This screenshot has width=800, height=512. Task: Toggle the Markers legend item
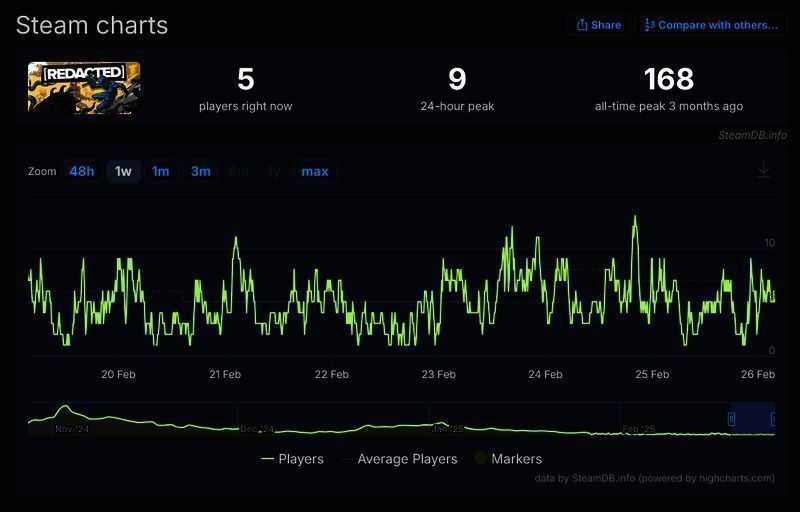[x=516, y=459]
